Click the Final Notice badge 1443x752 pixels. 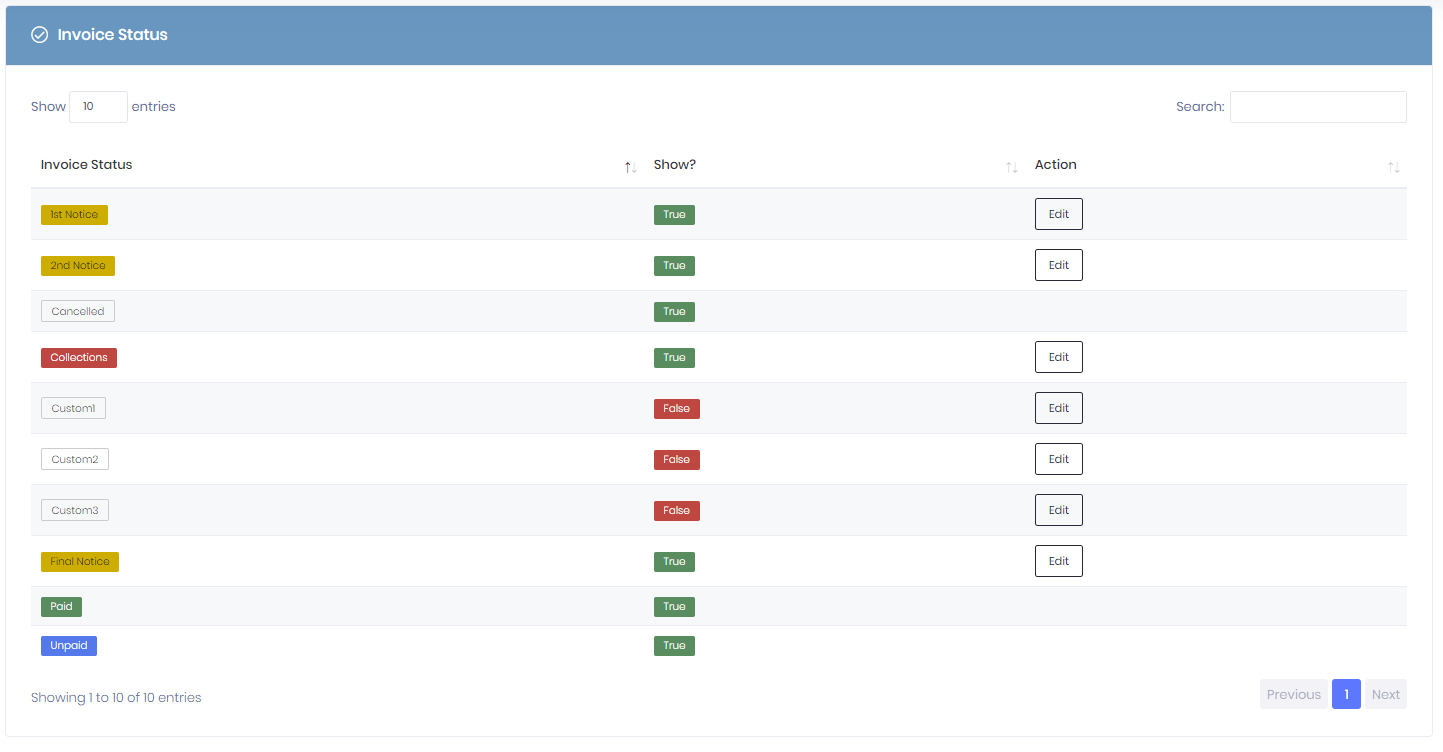click(x=80, y=562)
